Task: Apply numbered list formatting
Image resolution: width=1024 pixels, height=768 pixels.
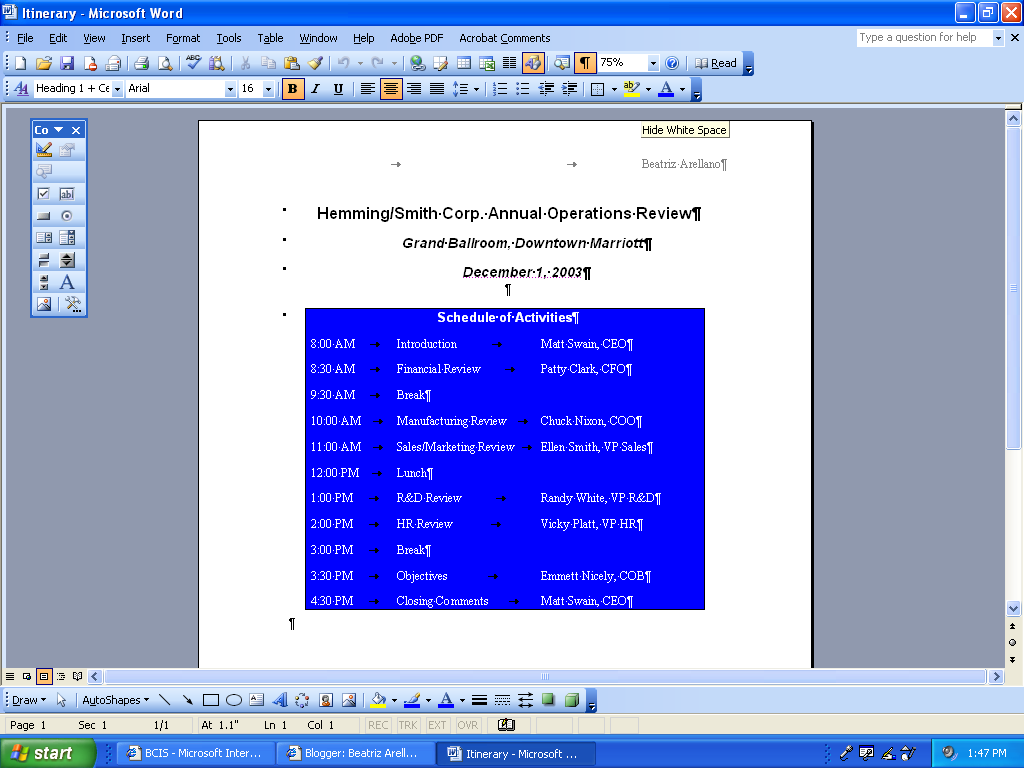Action: [x=500, y=89]
